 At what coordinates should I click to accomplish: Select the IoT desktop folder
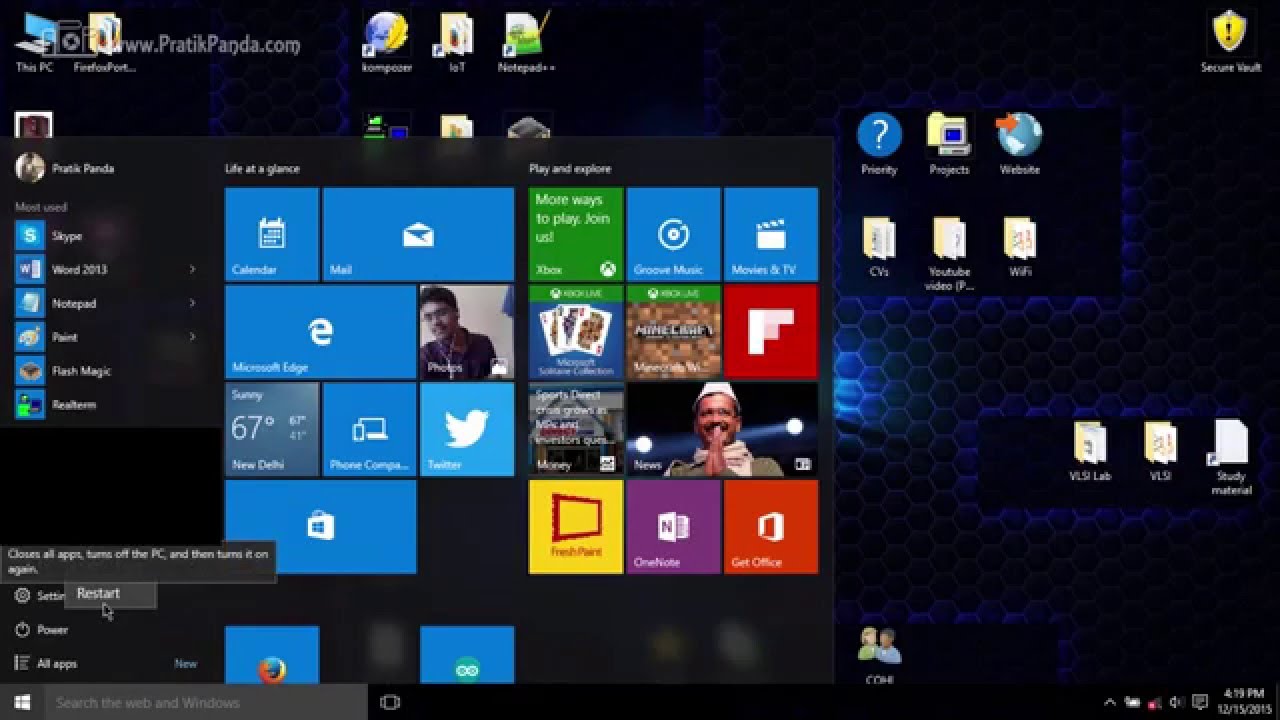click(457, 43)
